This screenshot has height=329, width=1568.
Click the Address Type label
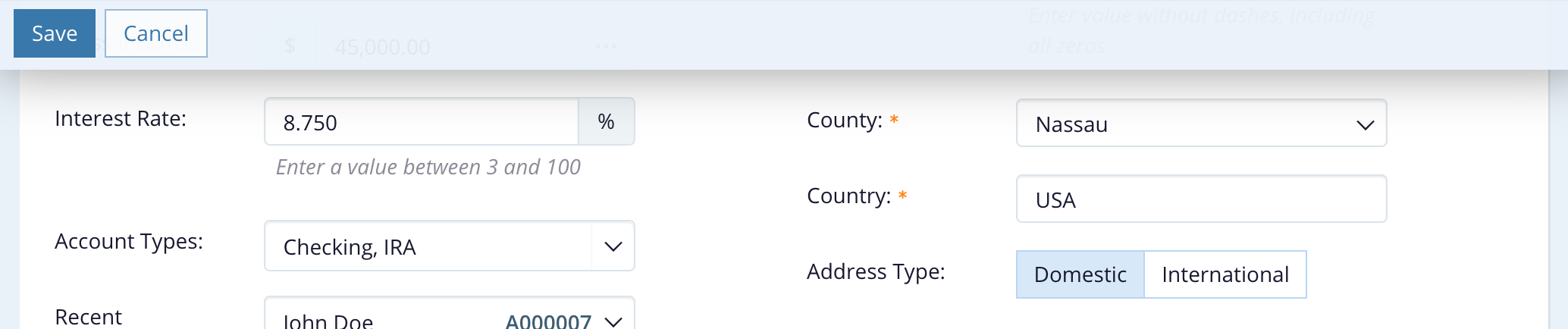876,272
